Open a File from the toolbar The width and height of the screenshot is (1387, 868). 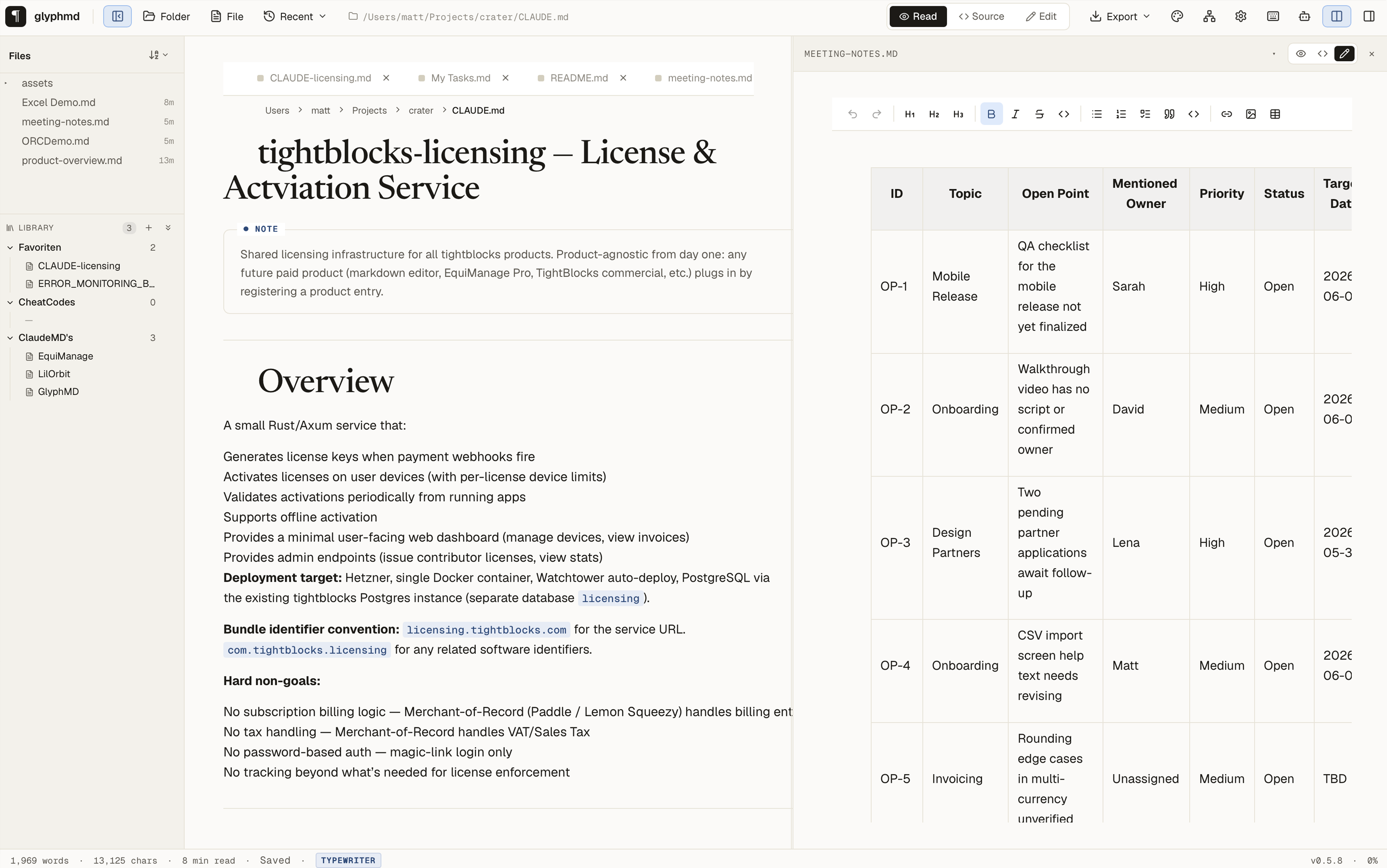point(227,17)
